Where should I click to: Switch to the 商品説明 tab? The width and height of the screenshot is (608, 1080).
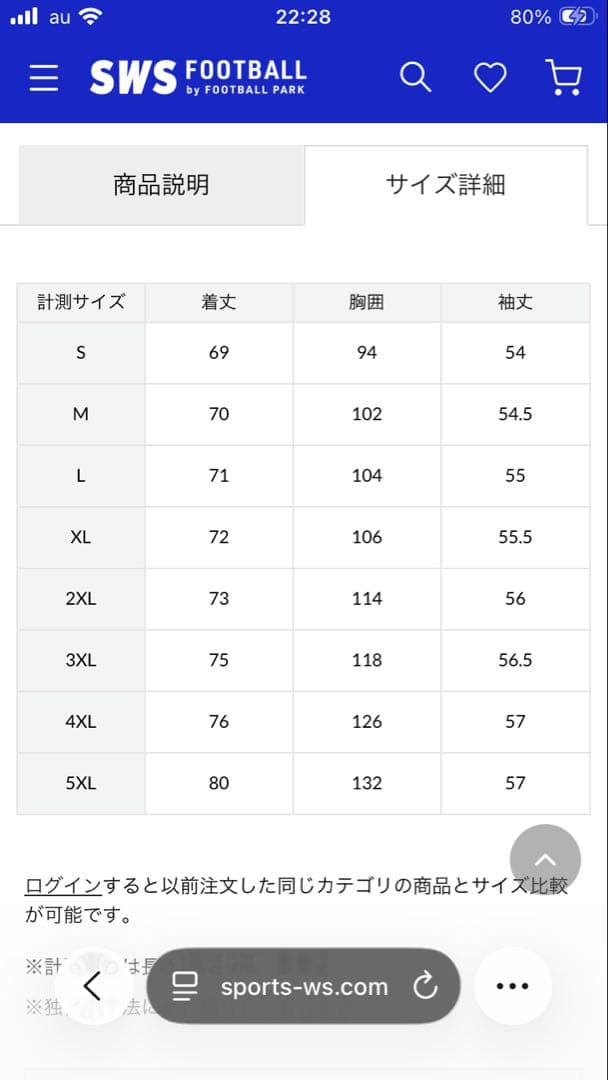coord(160,185)
